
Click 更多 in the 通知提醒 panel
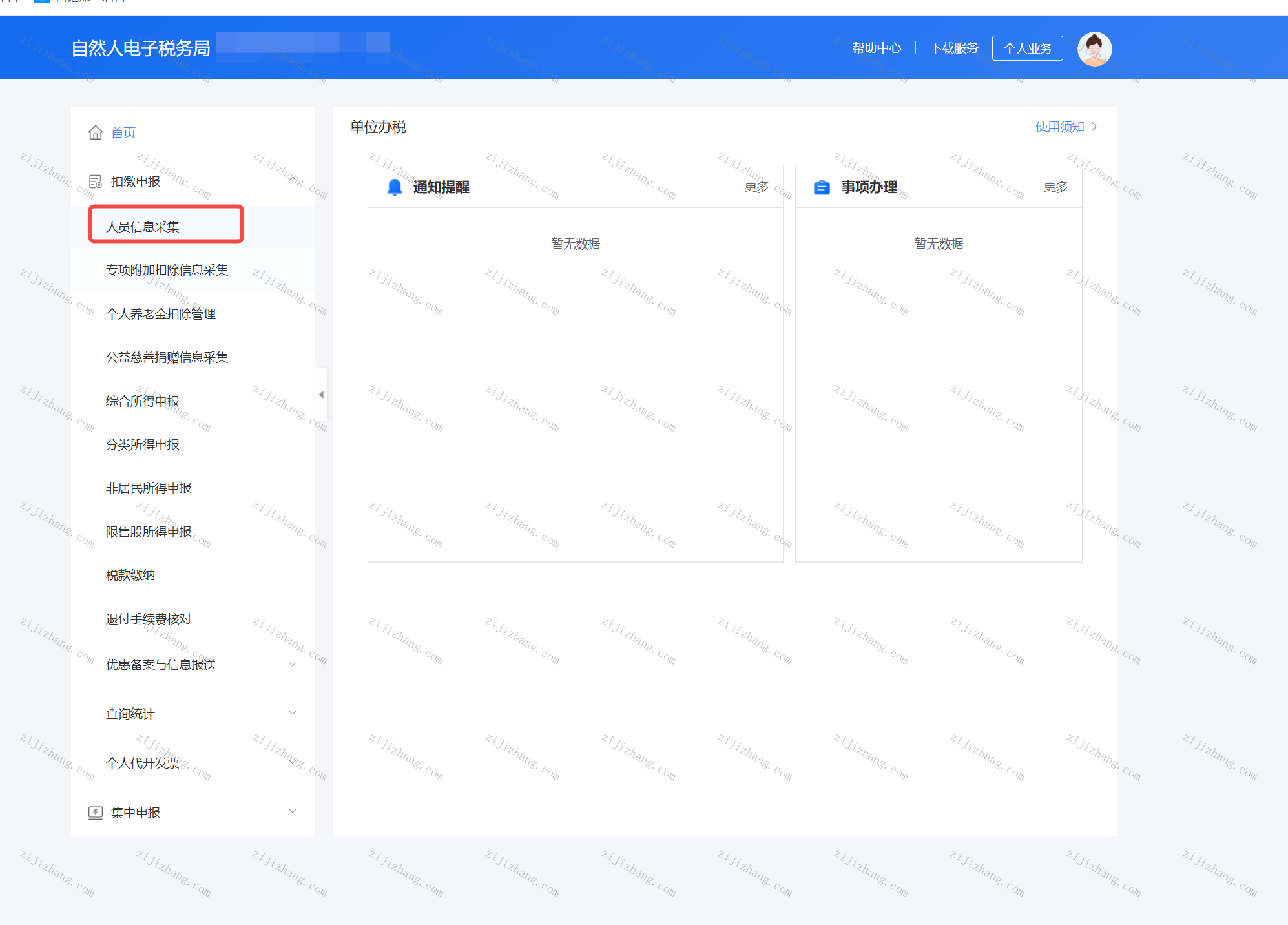pyautogui.click(x=757, y=187)
